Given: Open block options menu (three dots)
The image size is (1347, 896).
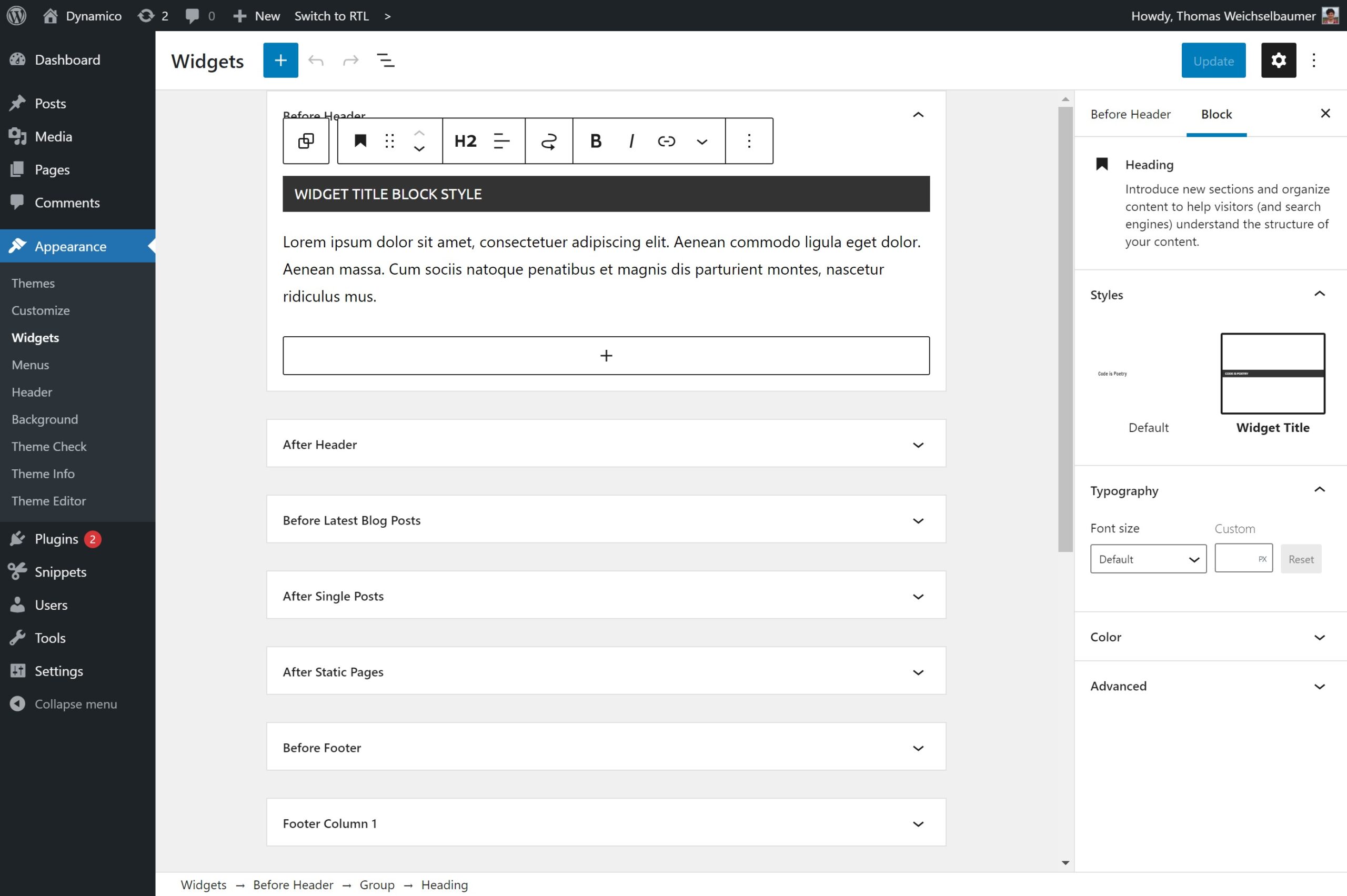Looking at the screenshot, I should coord(749,141).
